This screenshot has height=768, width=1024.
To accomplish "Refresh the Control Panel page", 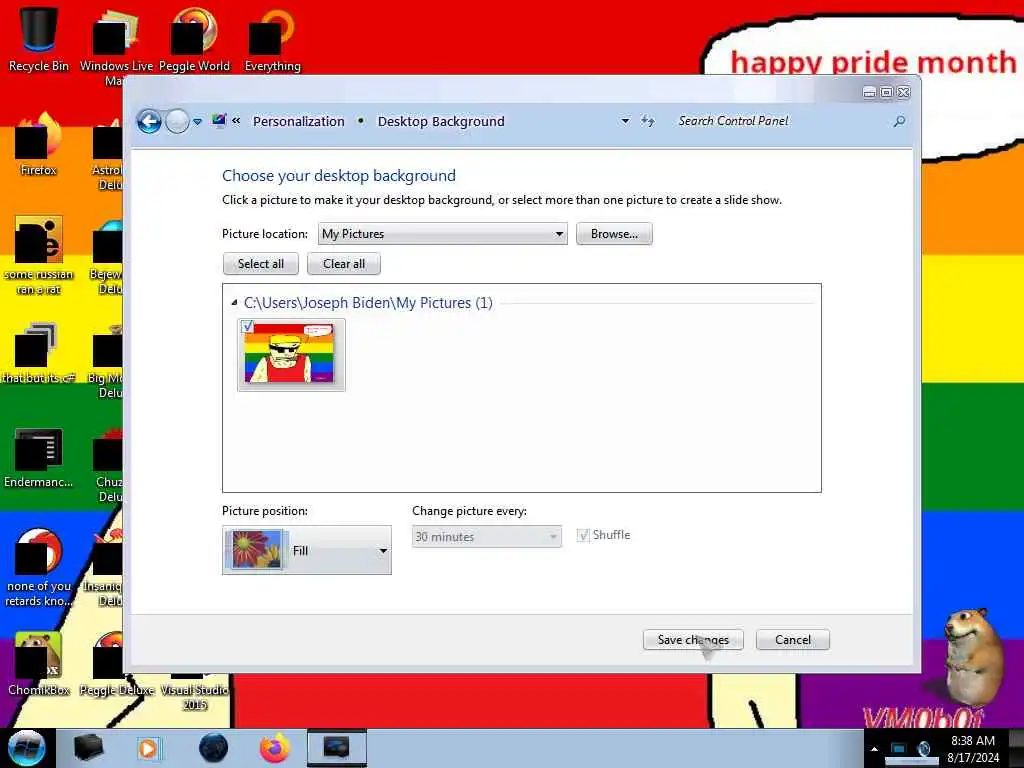I will pos(647,121).
